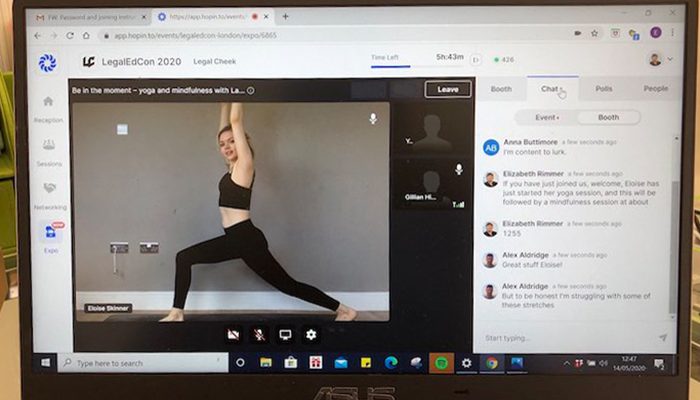Leave the yoga session
Image resolution: width=700 pixels, height=400 pixels.
pos(448,89)
